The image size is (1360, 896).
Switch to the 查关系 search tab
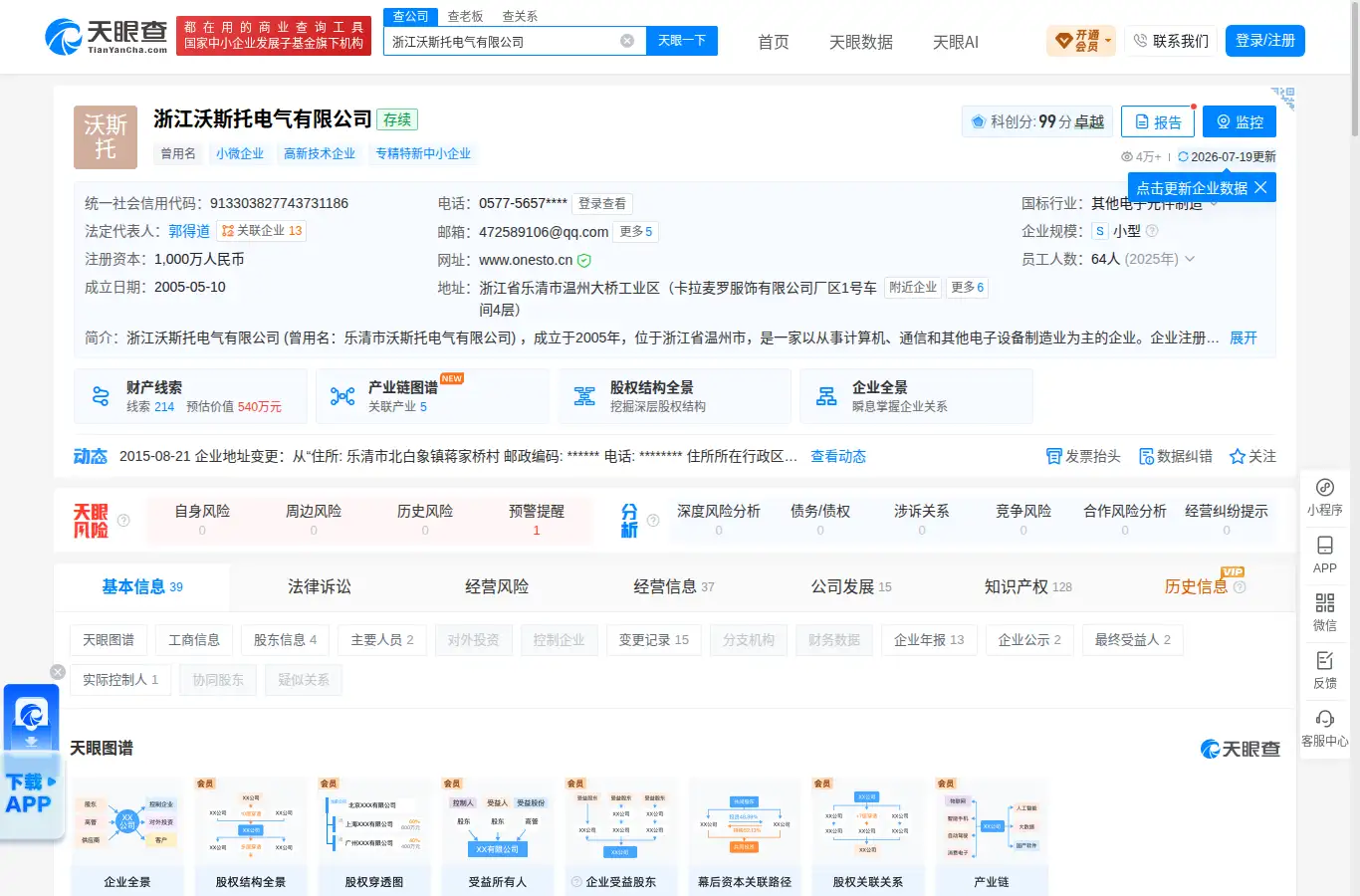520,16
